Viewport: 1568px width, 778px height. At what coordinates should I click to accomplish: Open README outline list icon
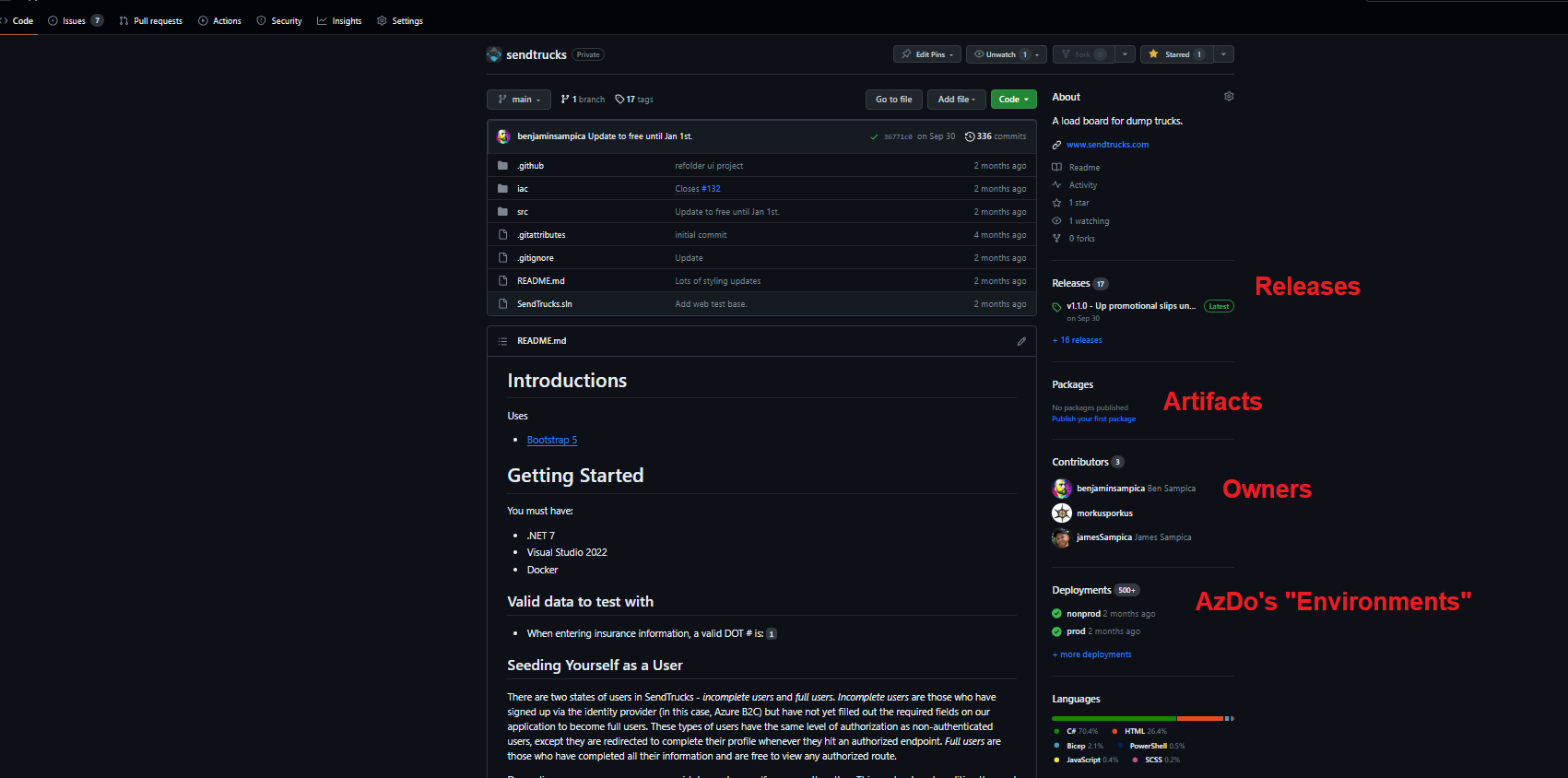[x=502, y=341]
